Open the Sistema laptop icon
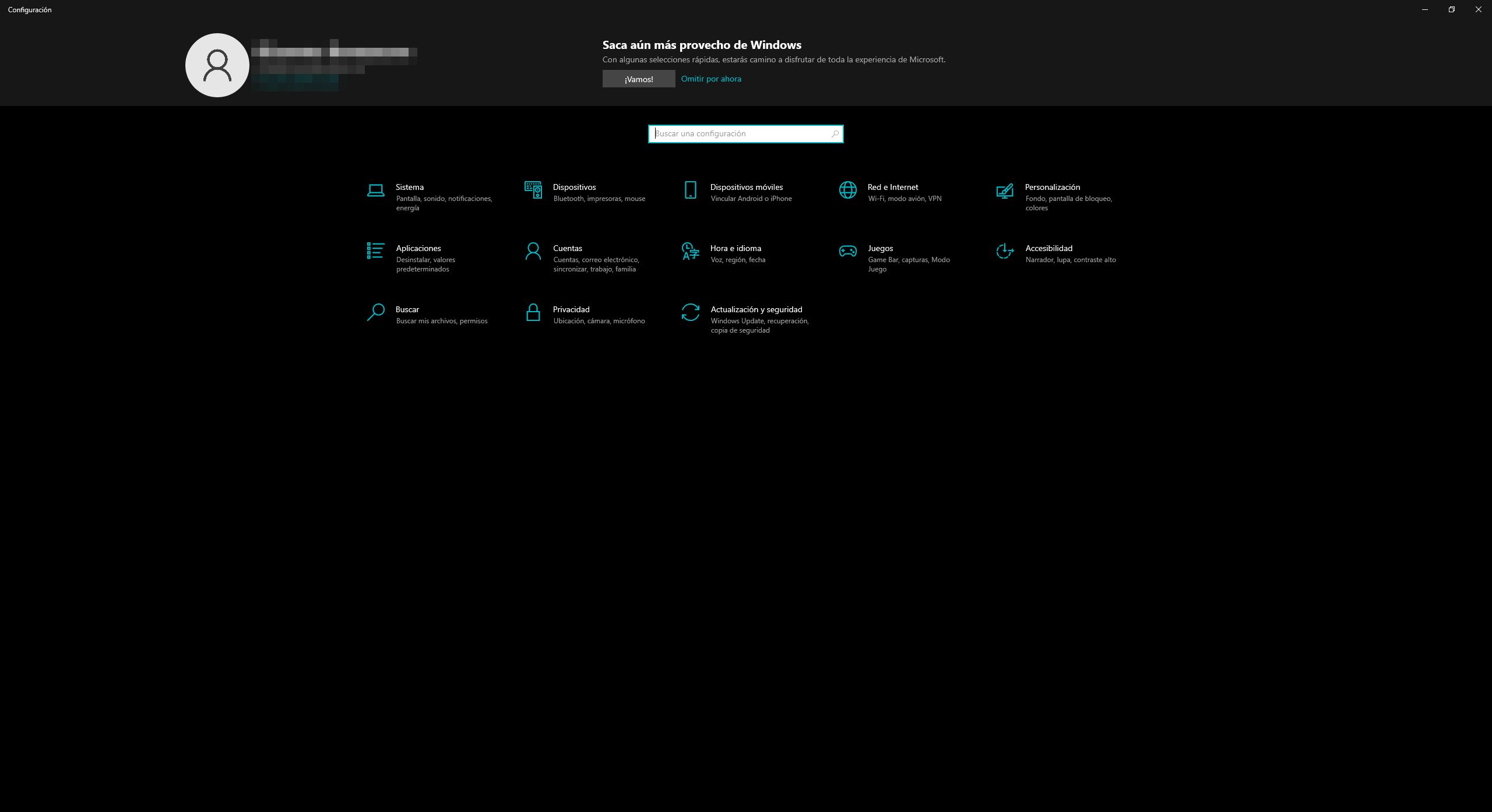Screen dimensions: 1492x812 point(375,190)
